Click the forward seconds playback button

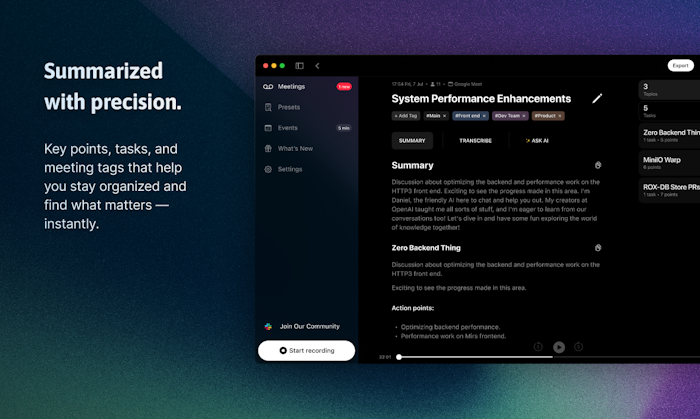point(578,347)
